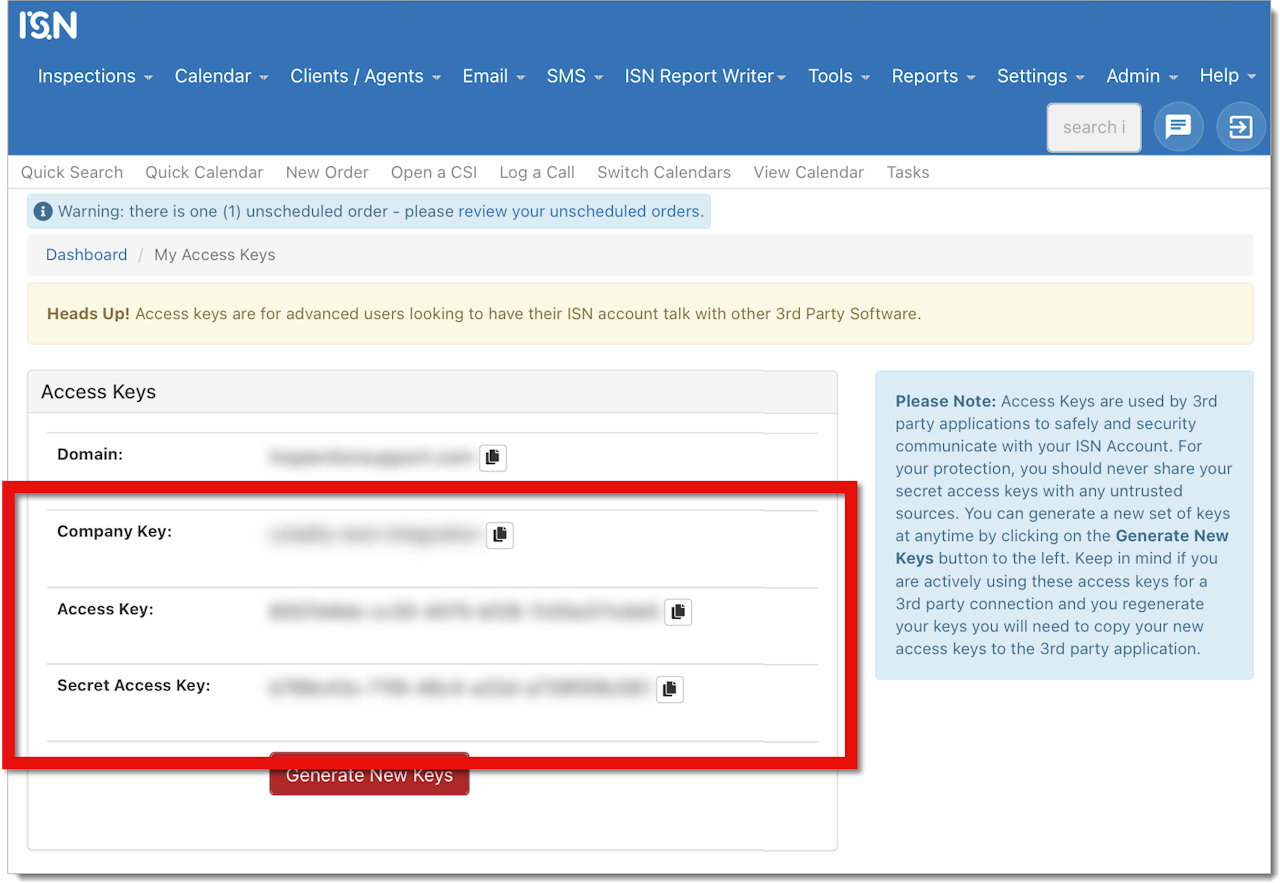Click the Generate New Keys button

click(x=369, y=775)
